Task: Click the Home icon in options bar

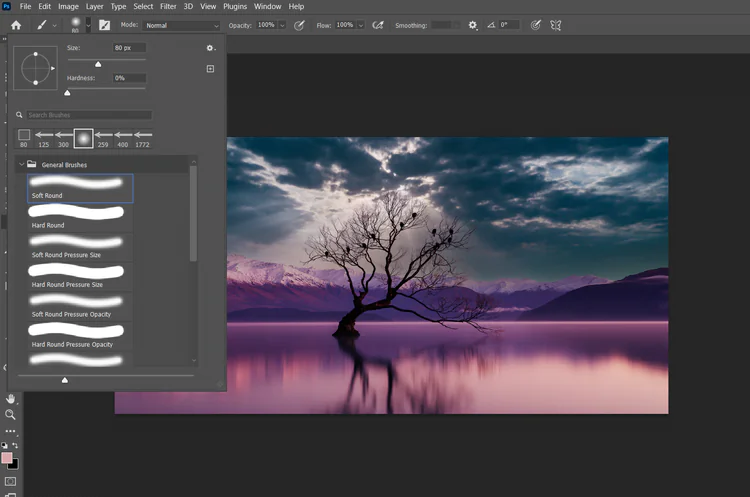Action: click(15, 24)
